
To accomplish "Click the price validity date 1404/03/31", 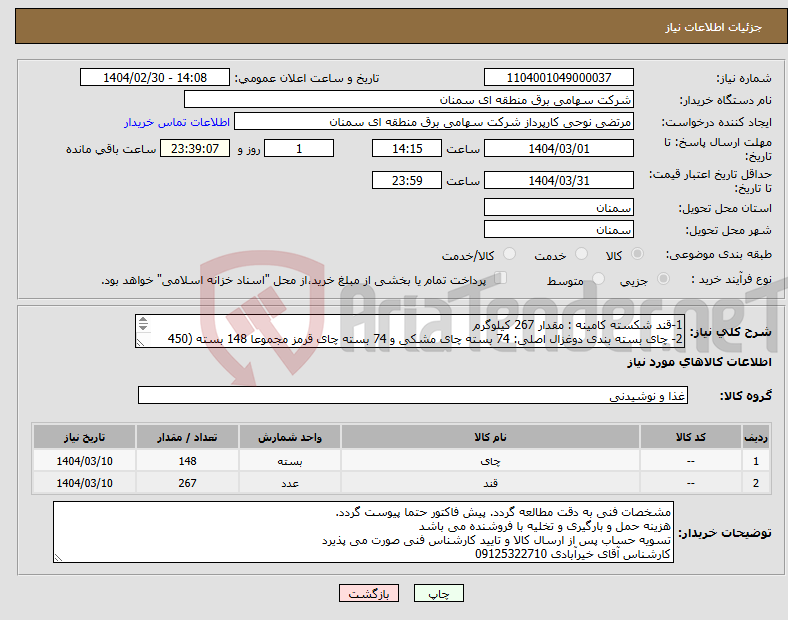I will pos(558,180).
